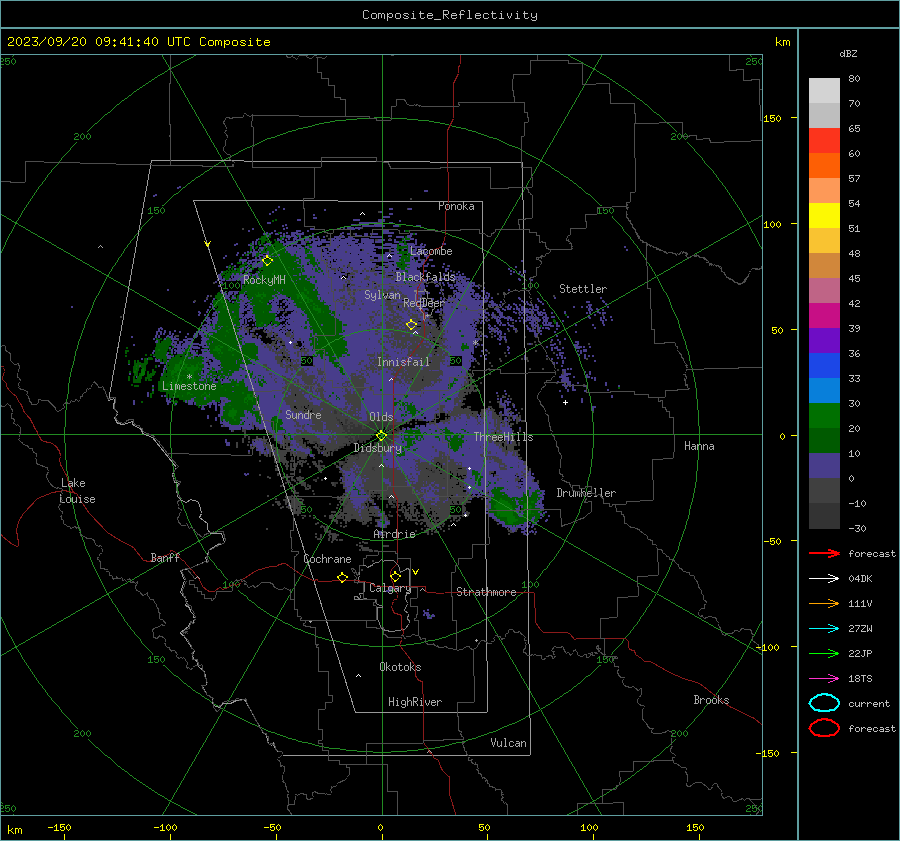Click the Drumheller label
The height and width of the screenshot is (841, 900).
(586, 493)
